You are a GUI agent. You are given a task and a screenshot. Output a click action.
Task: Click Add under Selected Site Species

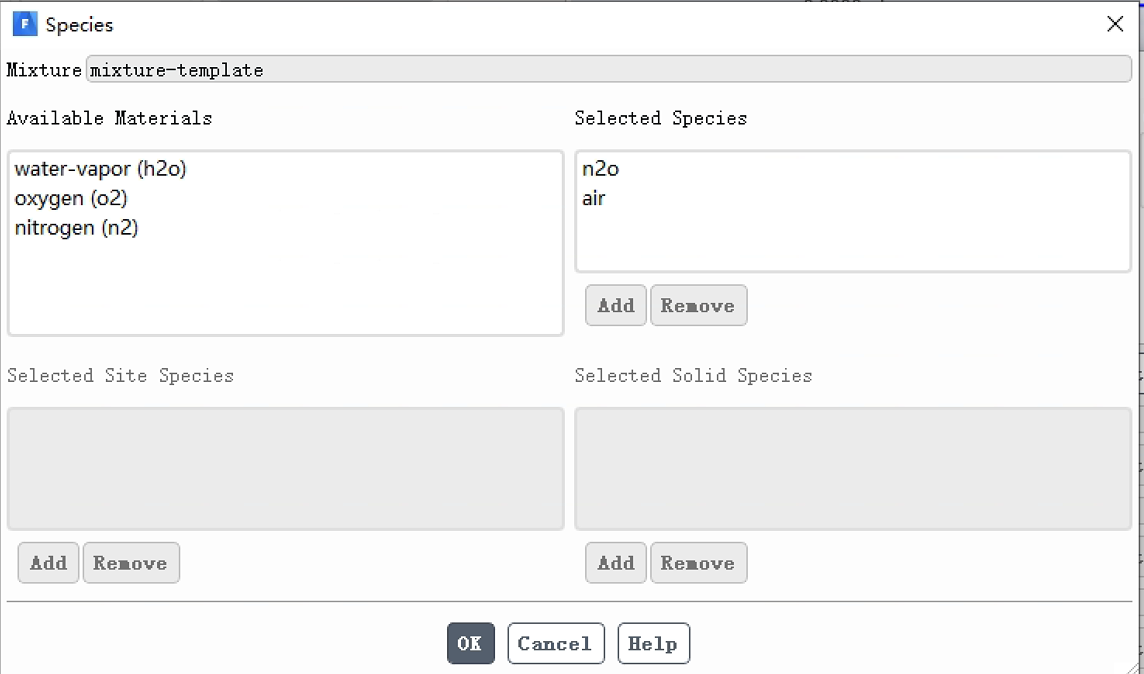(48, 562)
